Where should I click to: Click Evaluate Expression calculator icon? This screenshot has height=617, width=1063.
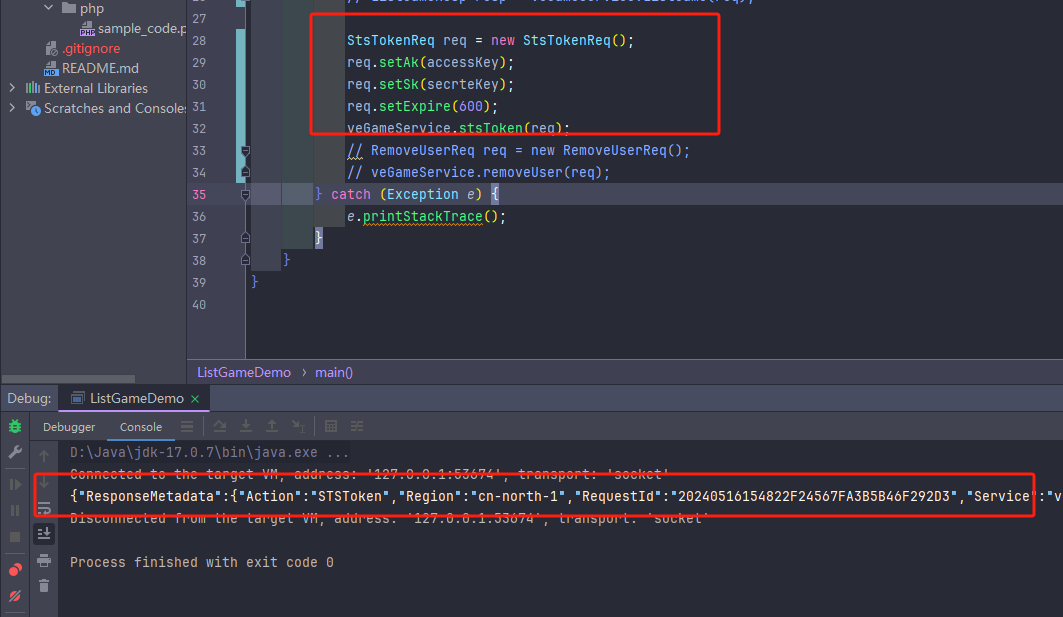pyautogui.click(x=331, y=426)
